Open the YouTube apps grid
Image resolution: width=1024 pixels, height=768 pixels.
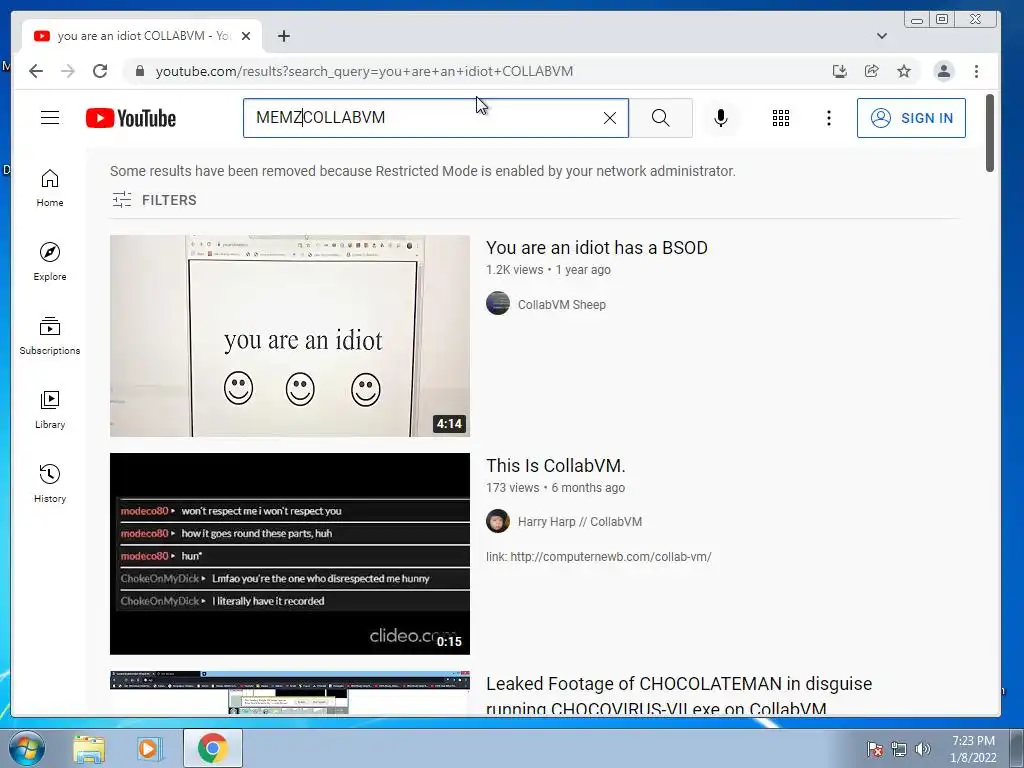point(780,118)
